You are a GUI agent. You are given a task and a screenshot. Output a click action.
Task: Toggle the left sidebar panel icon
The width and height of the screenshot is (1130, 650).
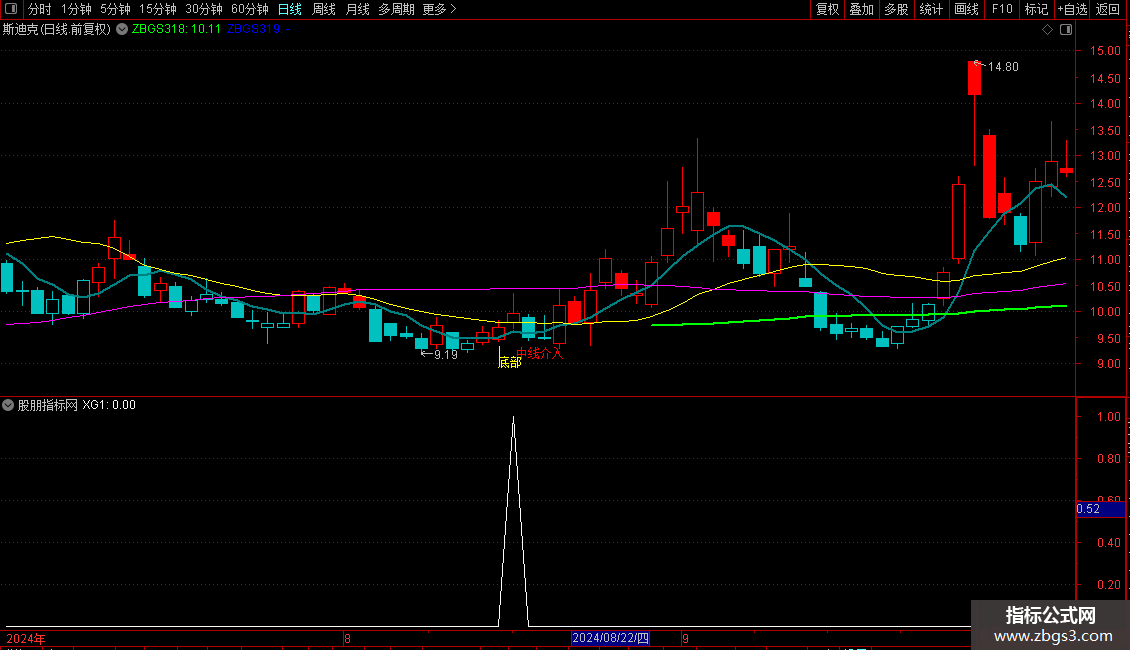point(11,9)
